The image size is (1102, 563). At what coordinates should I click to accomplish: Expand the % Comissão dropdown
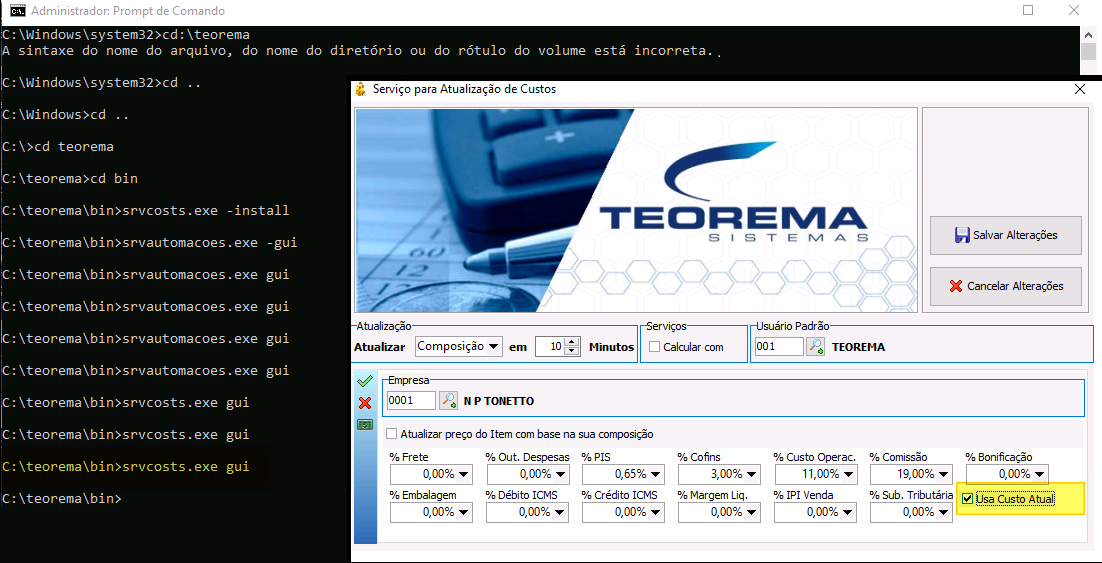tap(945, 474)
